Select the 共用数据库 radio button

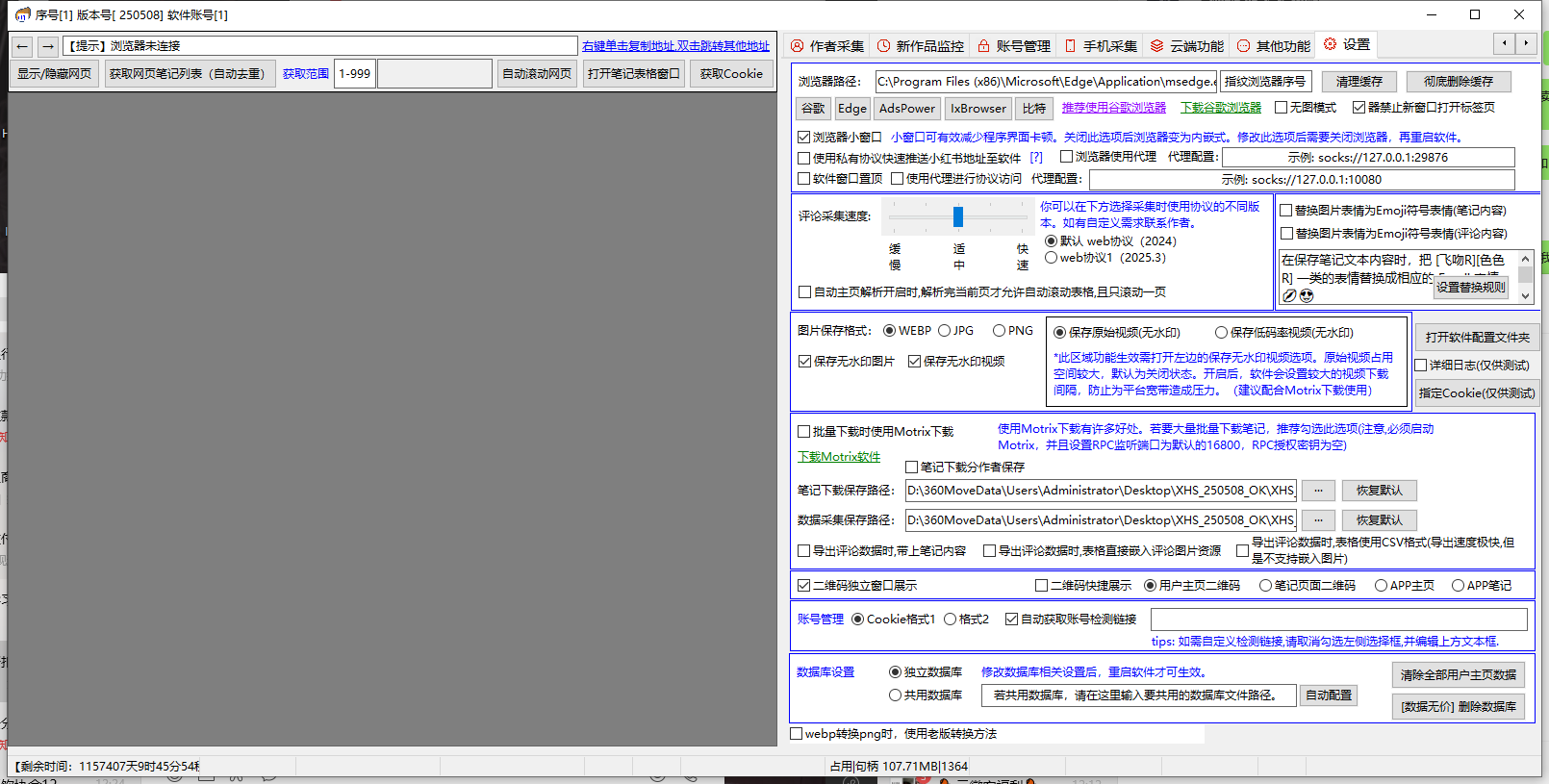(895, 695)
